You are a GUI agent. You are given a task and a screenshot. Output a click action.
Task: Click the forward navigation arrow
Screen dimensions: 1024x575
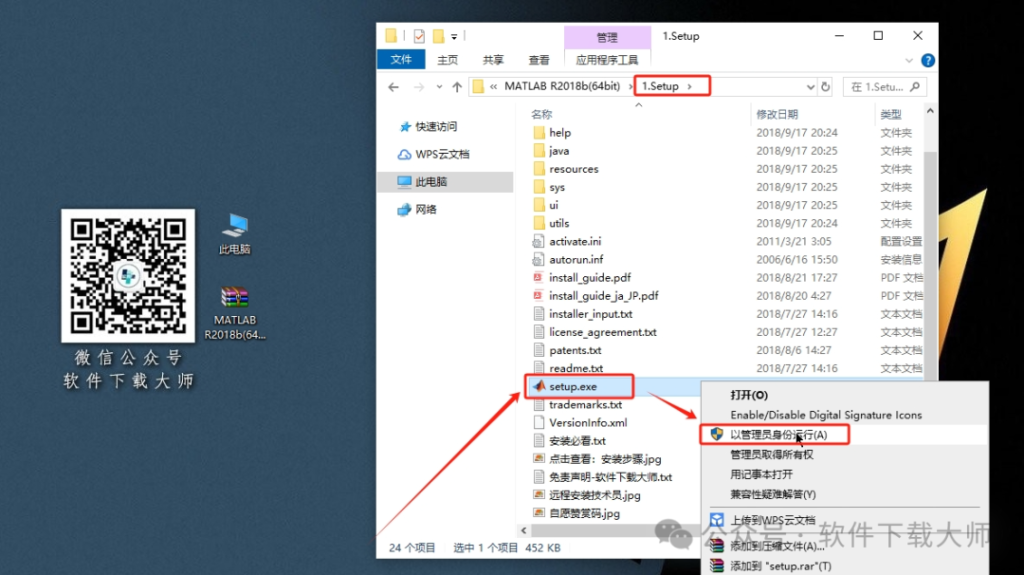[419, 87]
